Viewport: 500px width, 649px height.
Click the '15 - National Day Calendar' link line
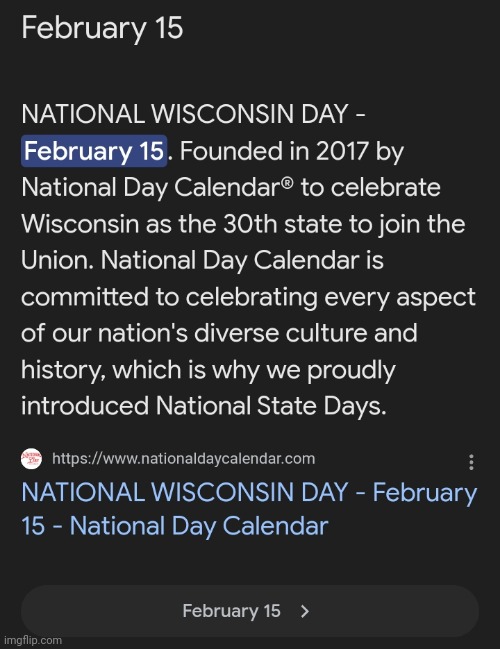(175, 526)
